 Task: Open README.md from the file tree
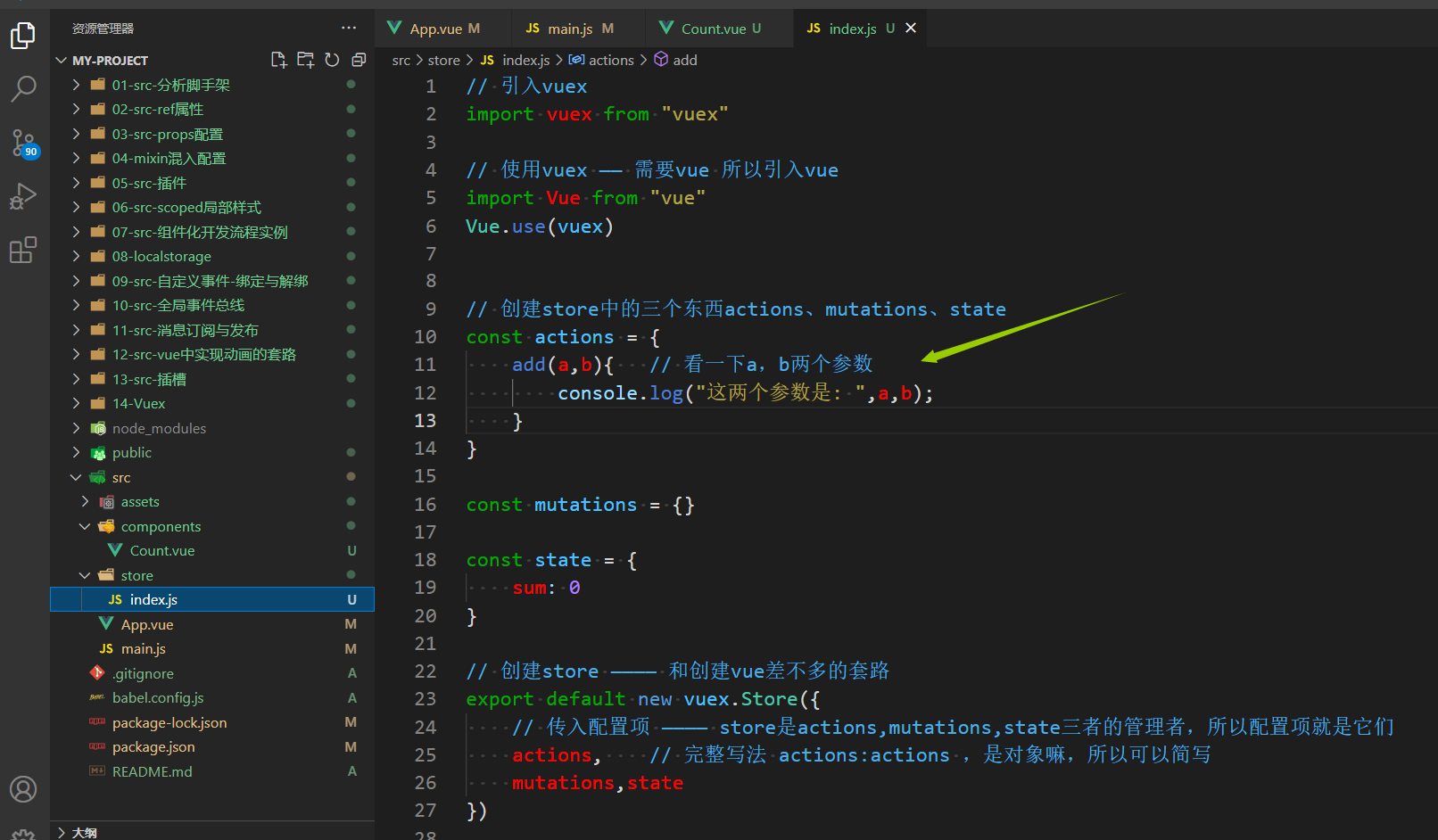[x=212, y=771]
